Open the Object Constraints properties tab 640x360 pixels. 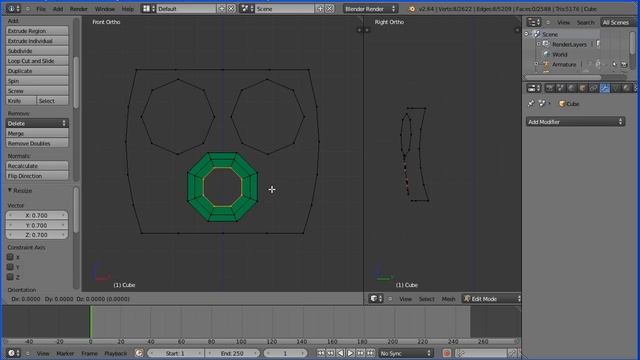coord(593,88)
